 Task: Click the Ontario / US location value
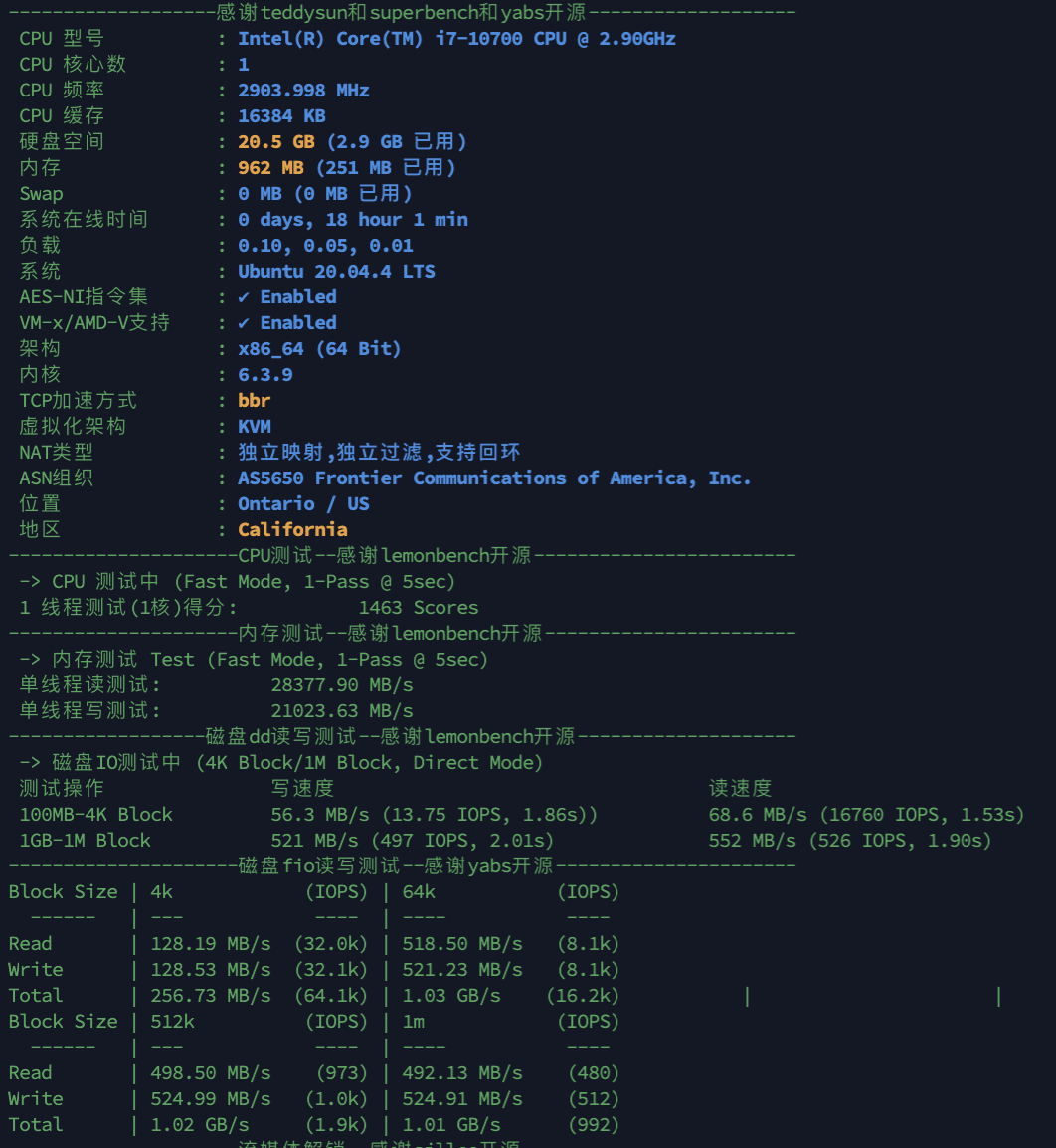coord(303,504)
